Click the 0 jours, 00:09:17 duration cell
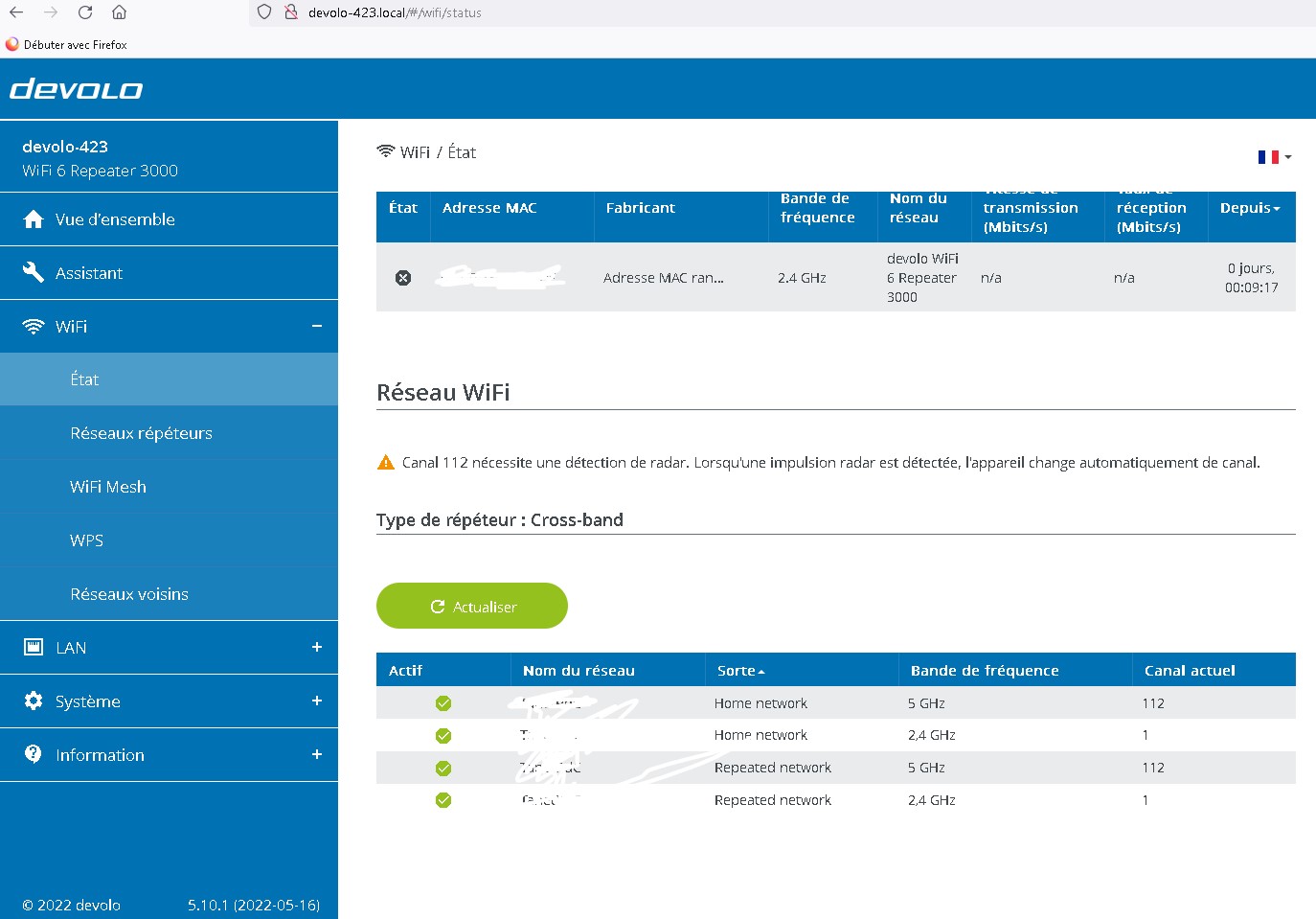This screenshot has height=919, width=1316. [1252, 278]
